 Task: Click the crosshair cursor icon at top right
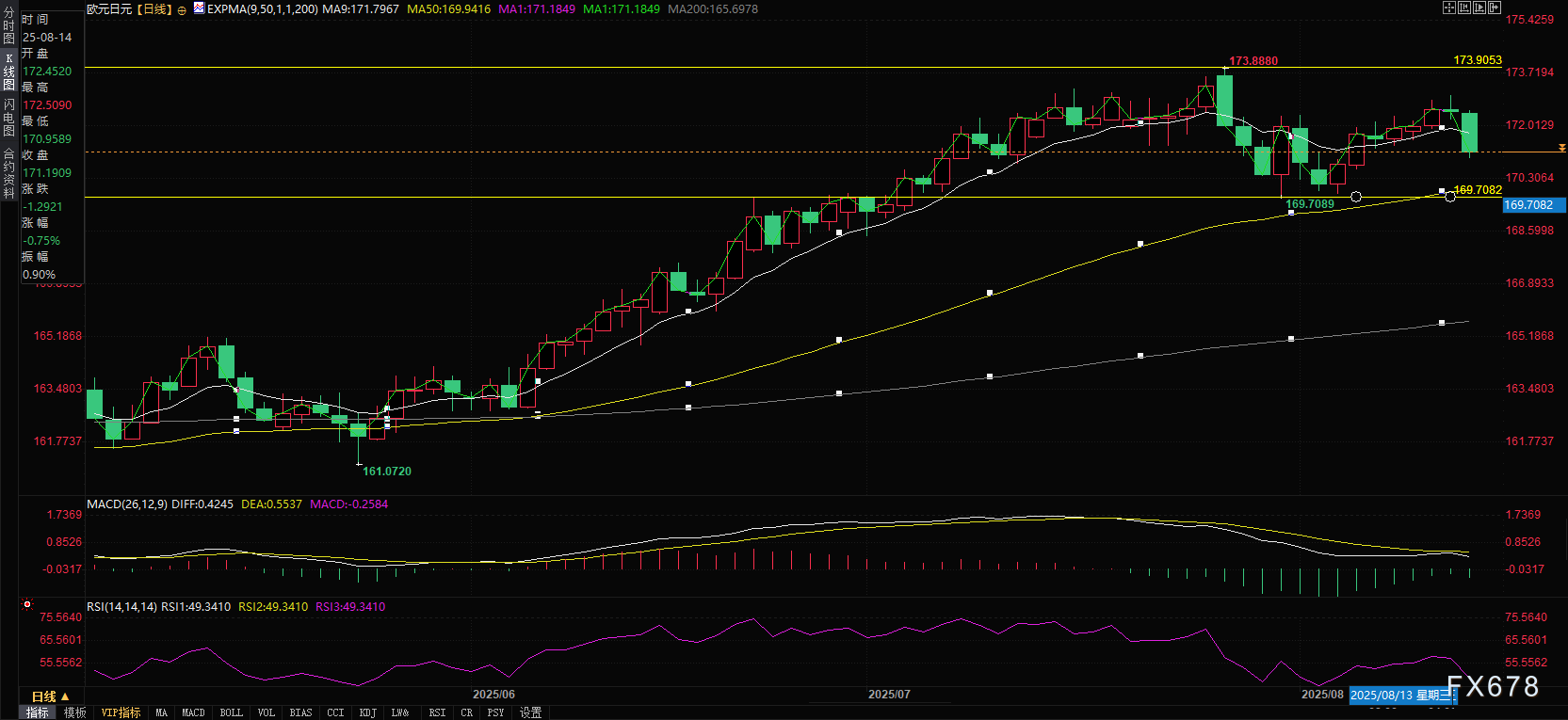(1449, 8)
